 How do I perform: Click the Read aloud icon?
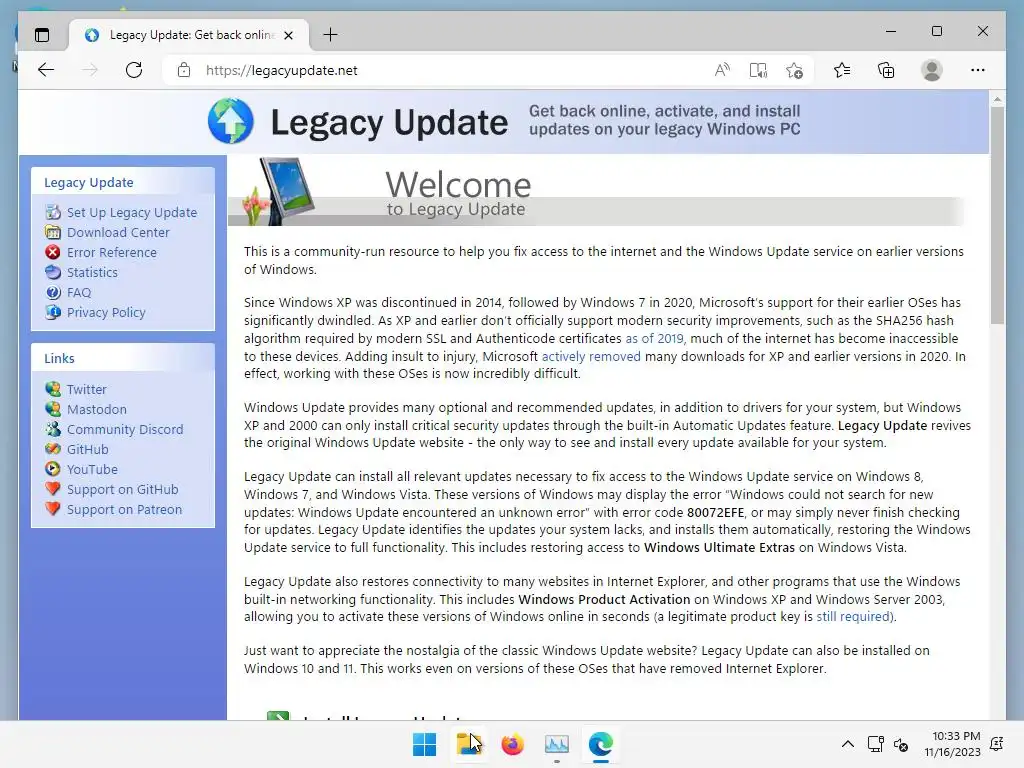click(722, 70)
